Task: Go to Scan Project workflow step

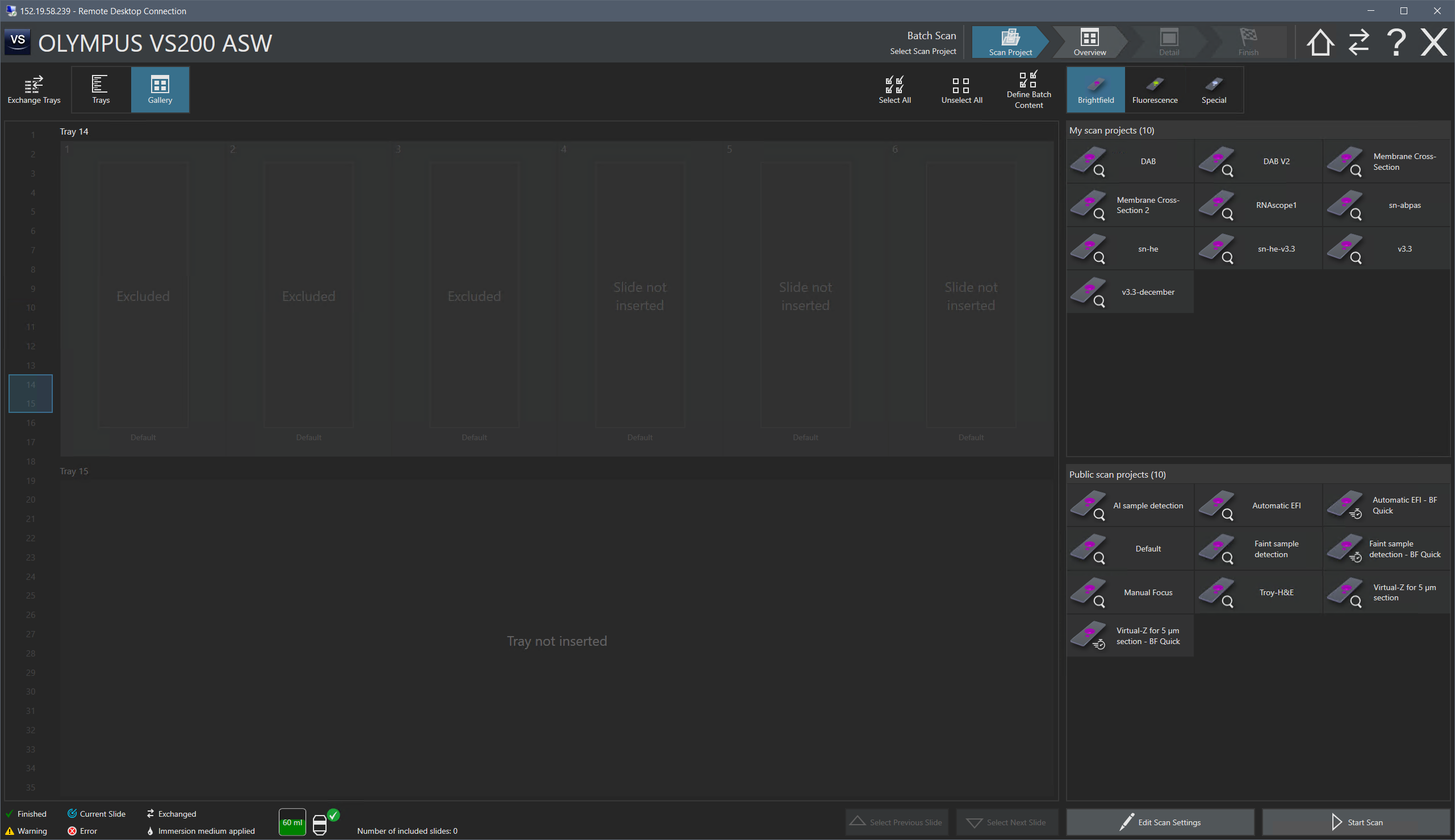Action: [1010, 42]
